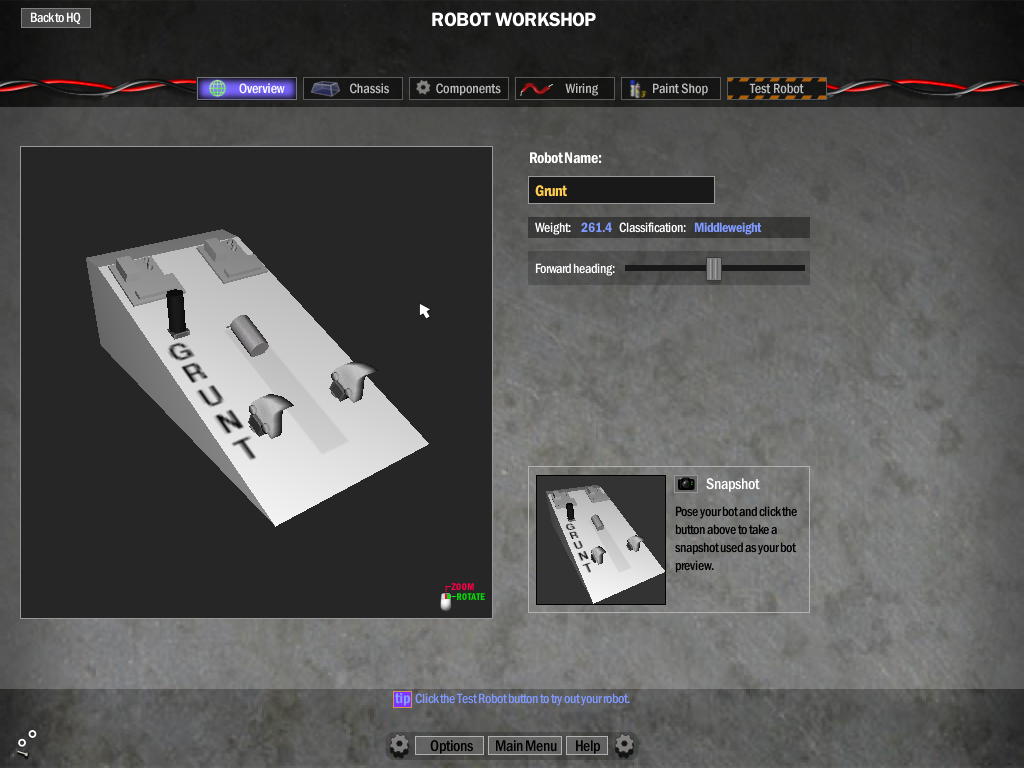Click the red wire icon
The width and height of the screenshot is (1024, 768).
pyautogui.click(x=537, y=89)
